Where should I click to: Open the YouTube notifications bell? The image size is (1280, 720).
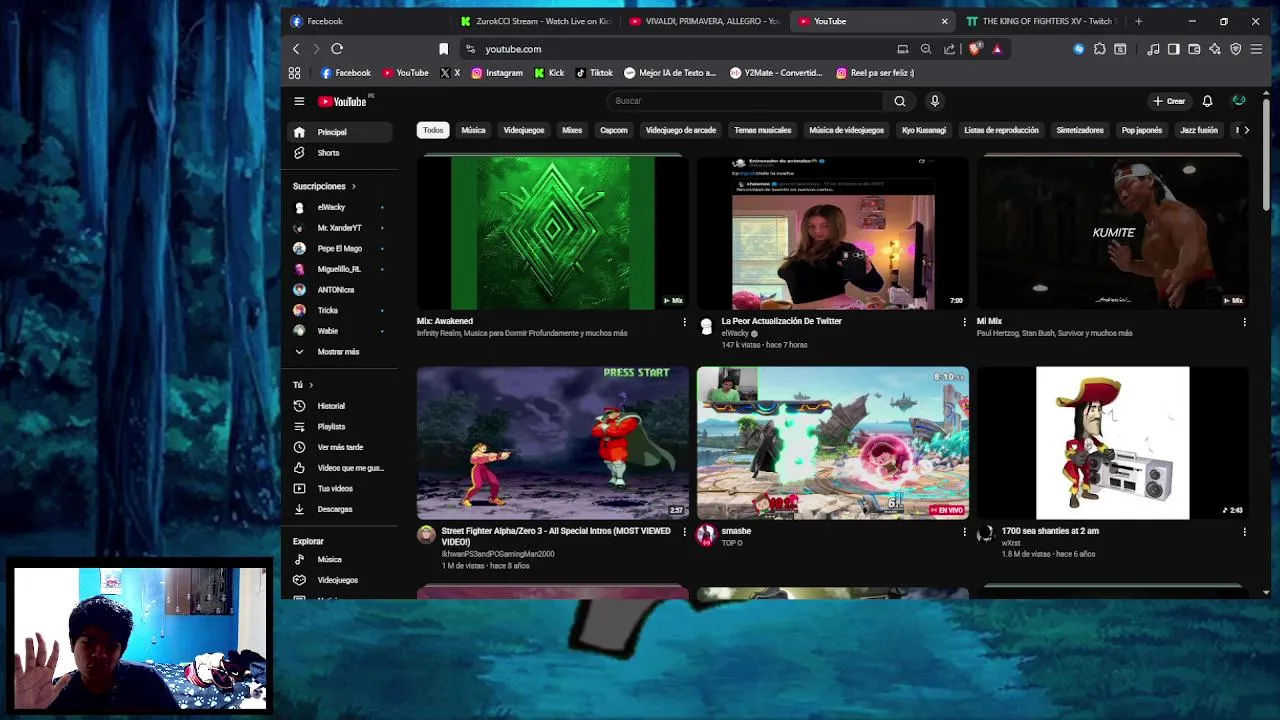(1207, 101)
